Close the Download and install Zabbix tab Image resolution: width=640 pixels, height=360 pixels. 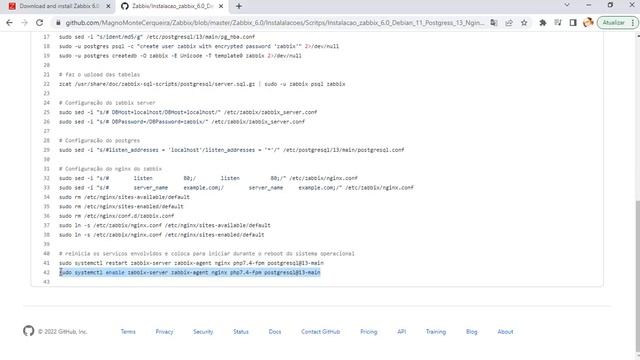[108, 6]
